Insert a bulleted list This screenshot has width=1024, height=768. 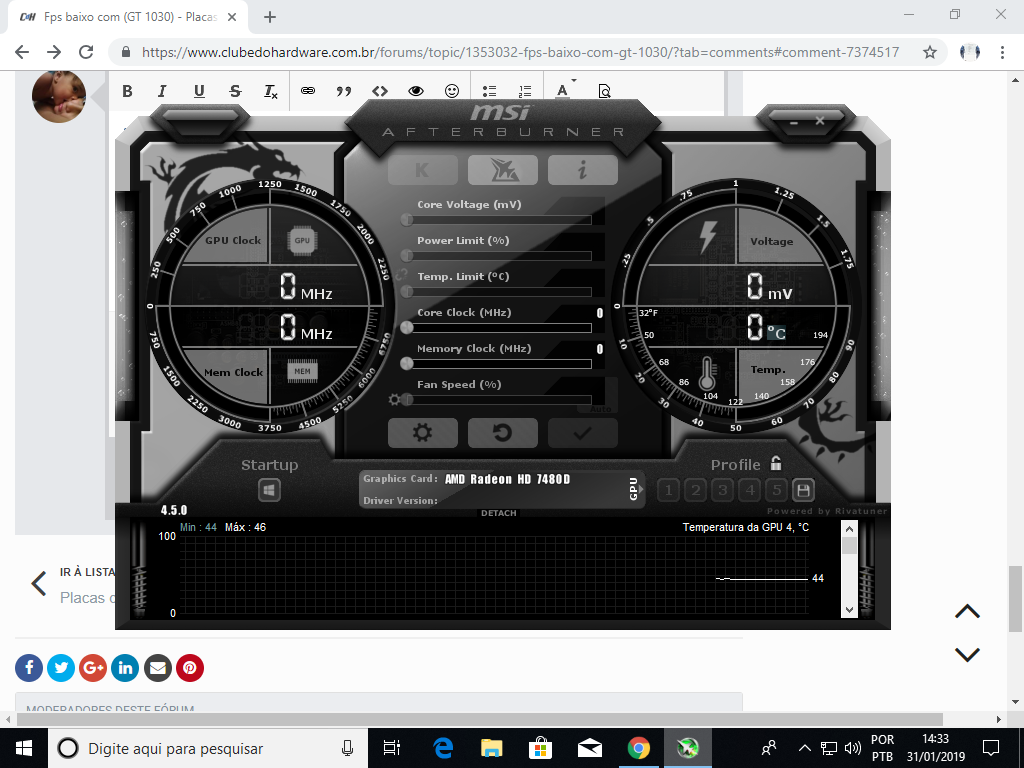[489, 91]
